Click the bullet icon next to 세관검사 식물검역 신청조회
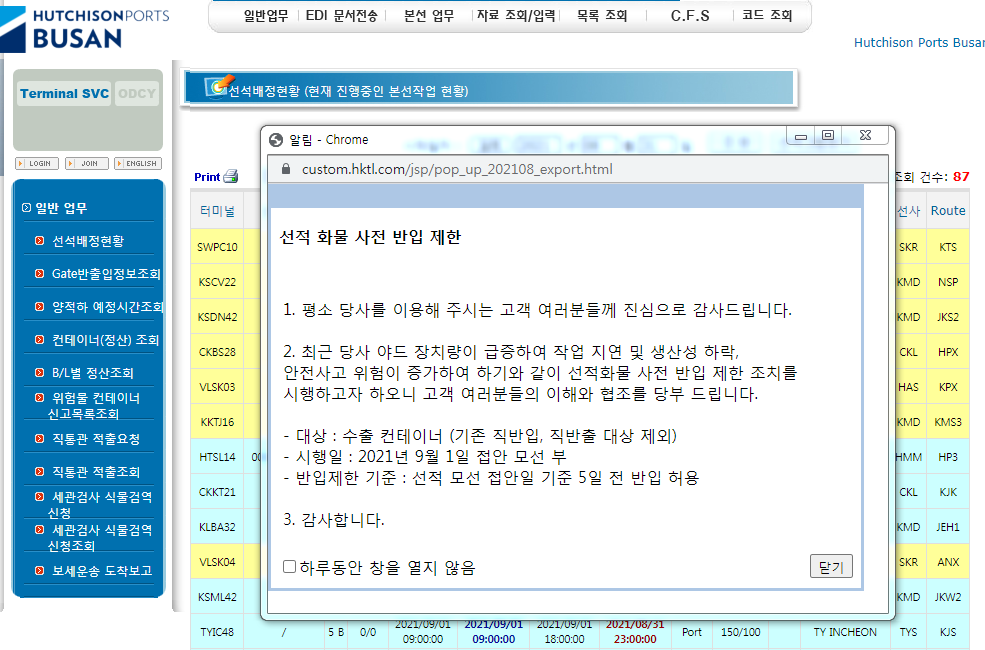The image size is (985, 650). coord(40,529)
